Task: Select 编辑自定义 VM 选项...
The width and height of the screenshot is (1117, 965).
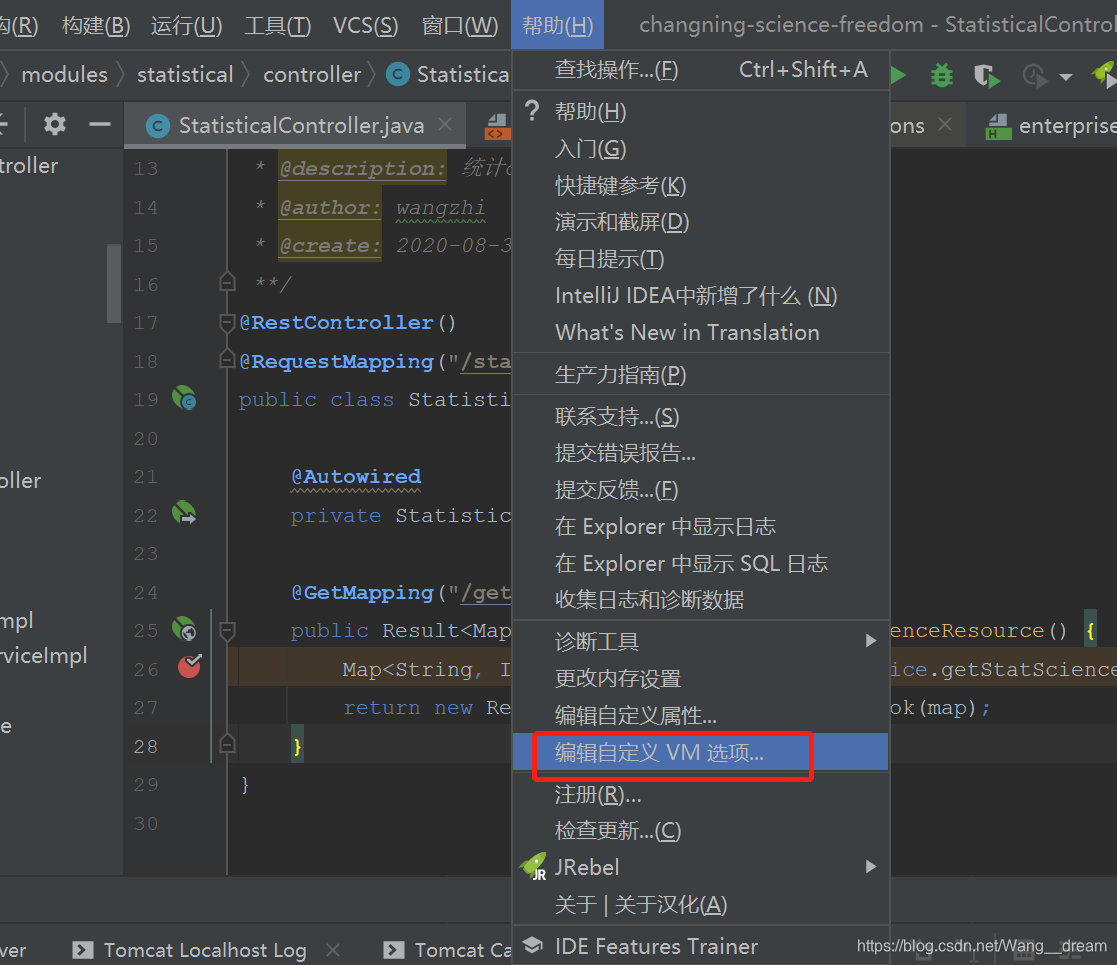Action: 701,752
